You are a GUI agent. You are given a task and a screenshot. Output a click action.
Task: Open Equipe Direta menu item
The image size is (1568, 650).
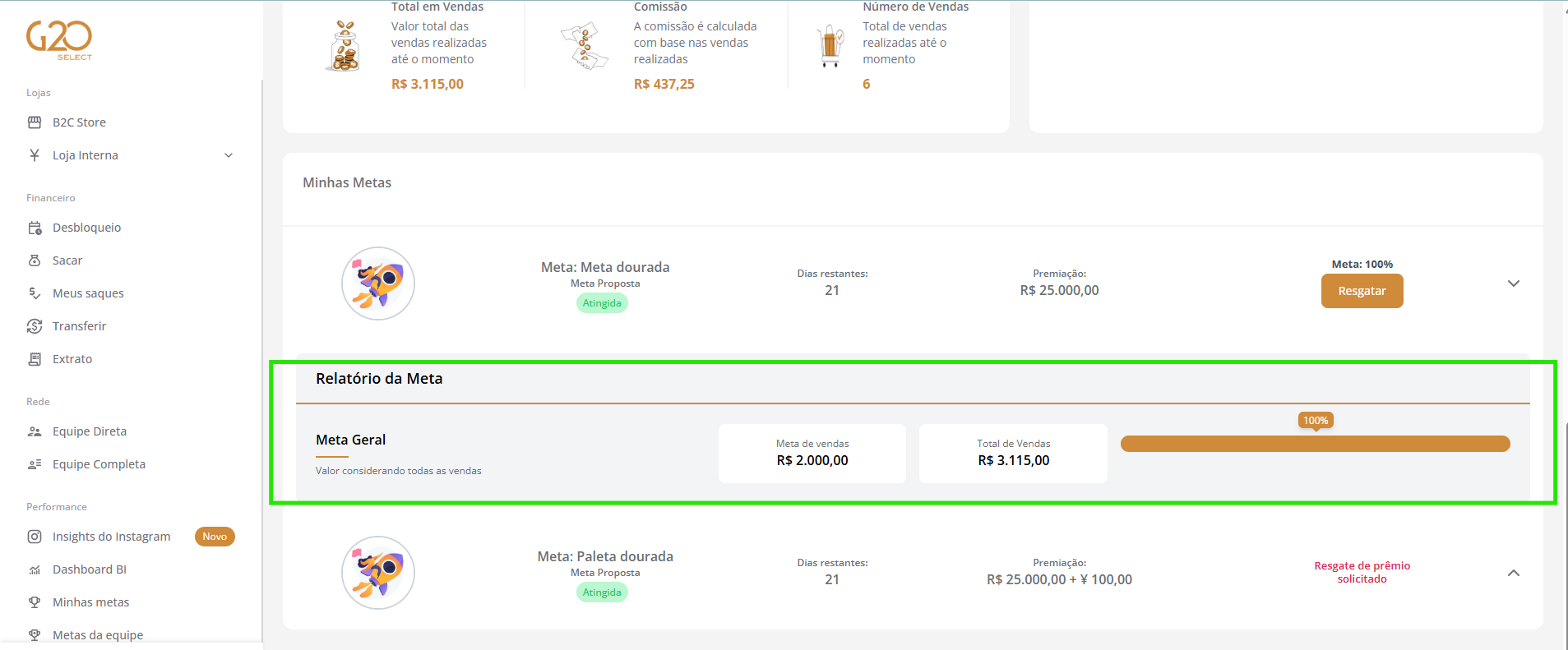point(90,431)
